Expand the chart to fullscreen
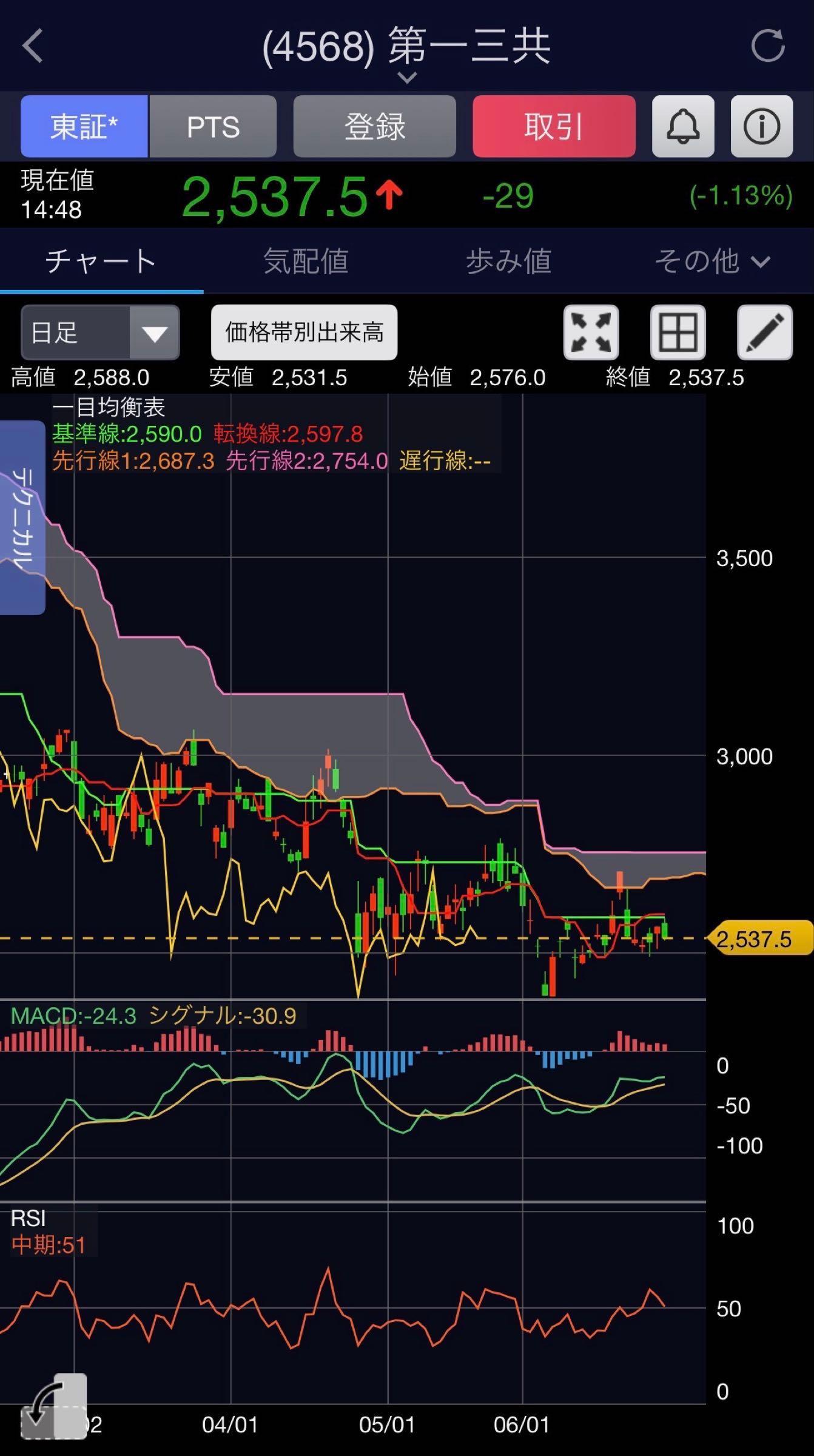Image resolution: width=814 pixels, height=1456 pixels. click(x=591, y=332)
